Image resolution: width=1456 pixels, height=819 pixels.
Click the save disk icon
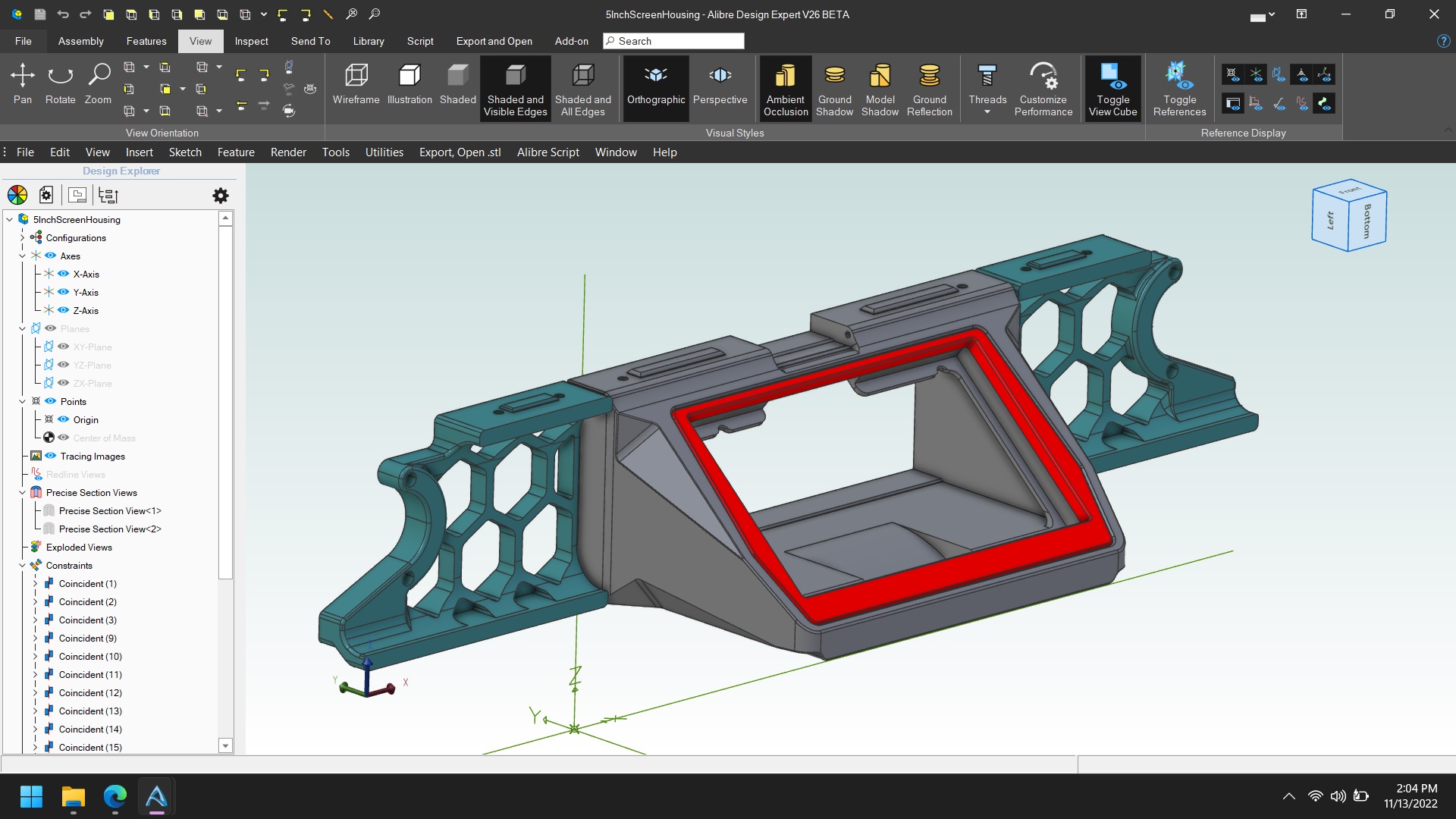40,14
